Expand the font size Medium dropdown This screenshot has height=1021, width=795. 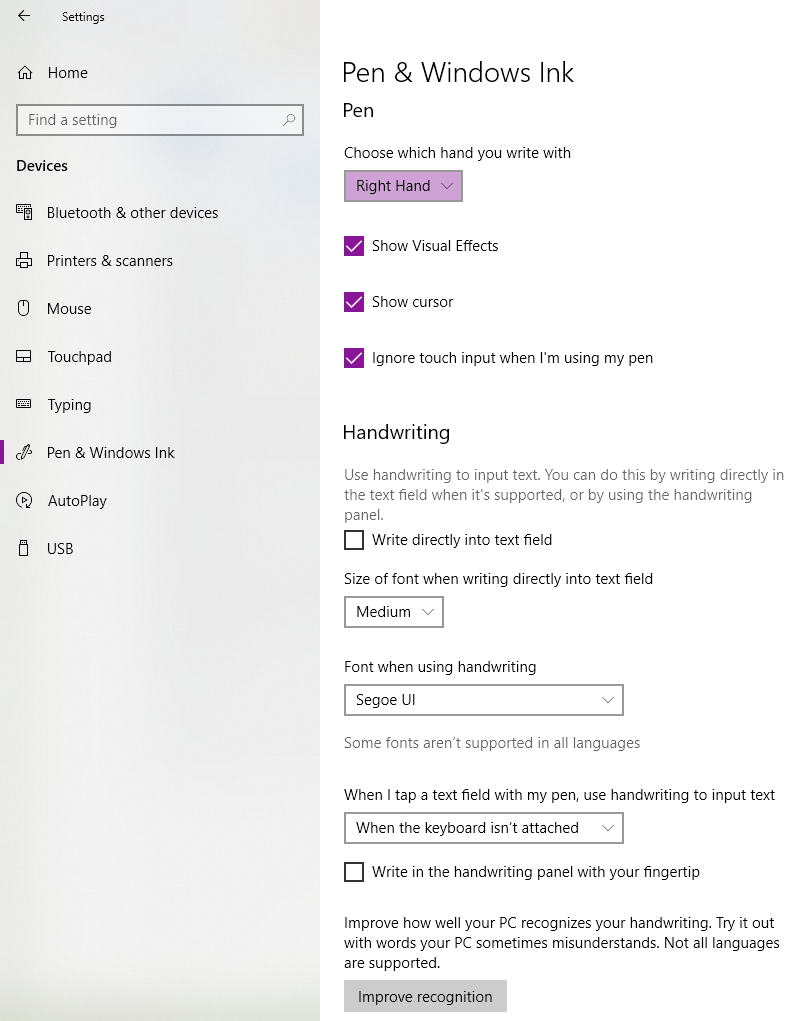[x=393, y=611]
